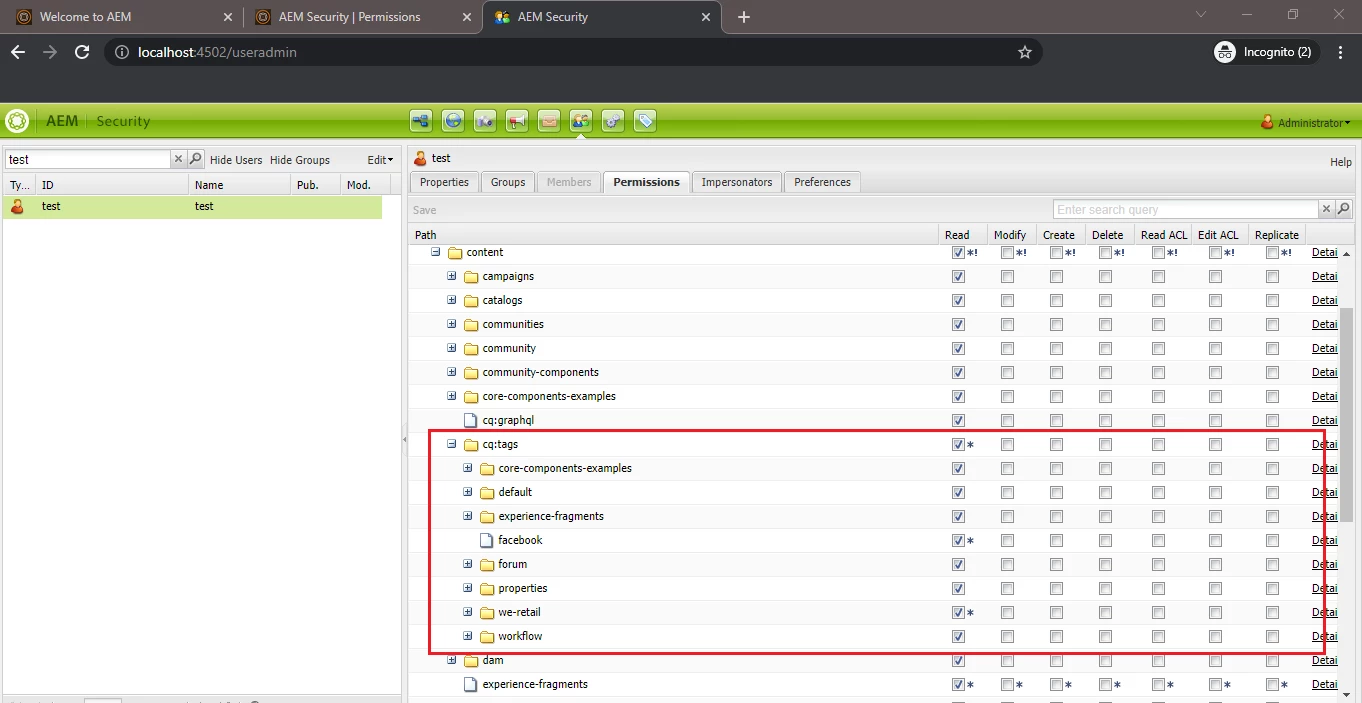Toggle Read ACL checkbox for workflow
Screen dimensions: 1362x703
[1158, 636]
